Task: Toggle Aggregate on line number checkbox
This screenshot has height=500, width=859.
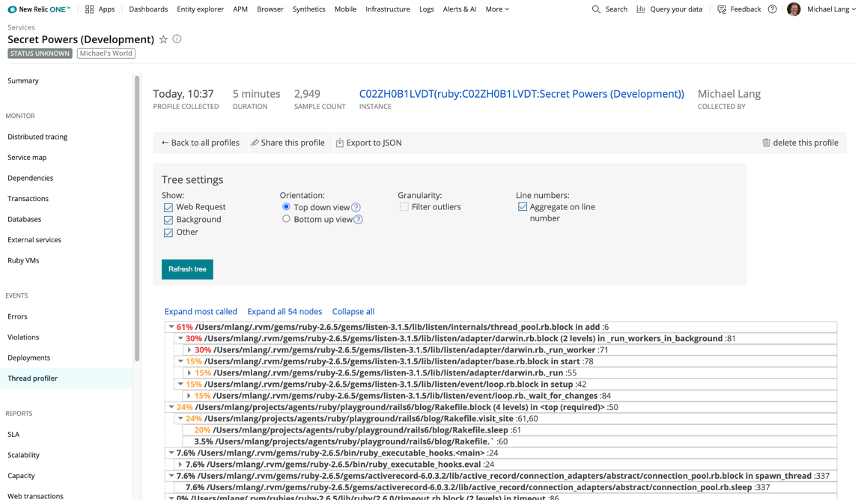Action: coord(523,206)
